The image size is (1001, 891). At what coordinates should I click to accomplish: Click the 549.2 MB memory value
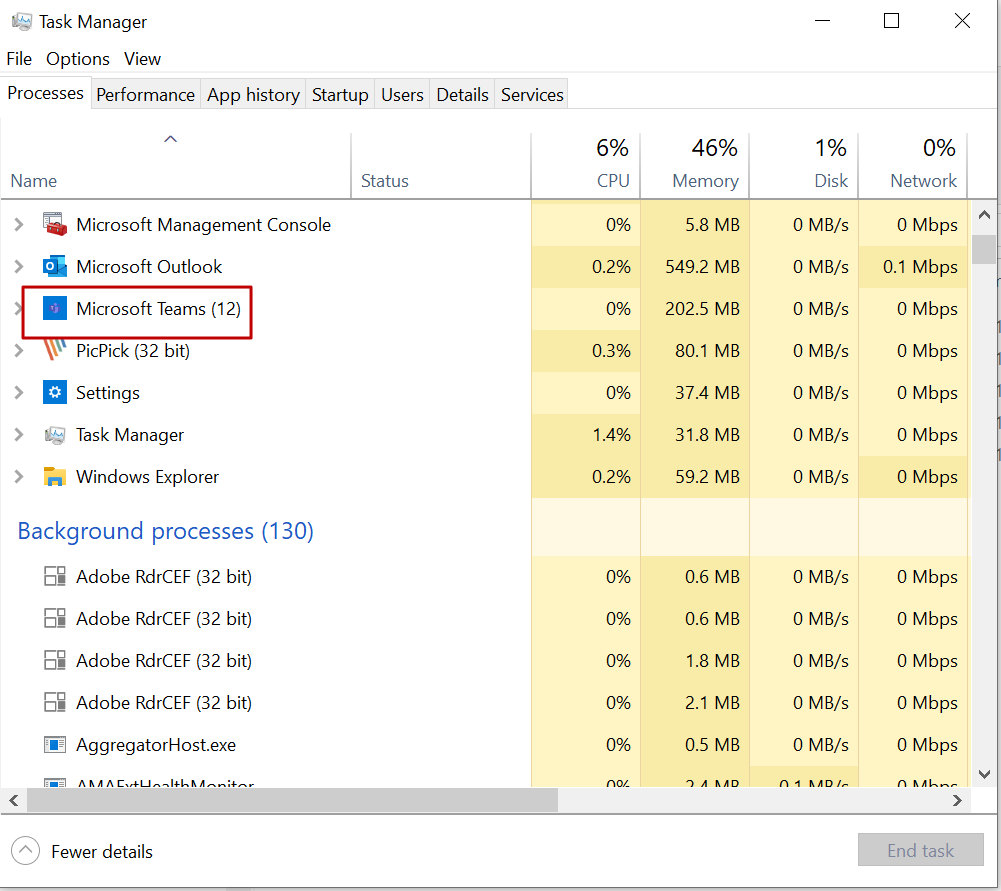tap(702, 266)
